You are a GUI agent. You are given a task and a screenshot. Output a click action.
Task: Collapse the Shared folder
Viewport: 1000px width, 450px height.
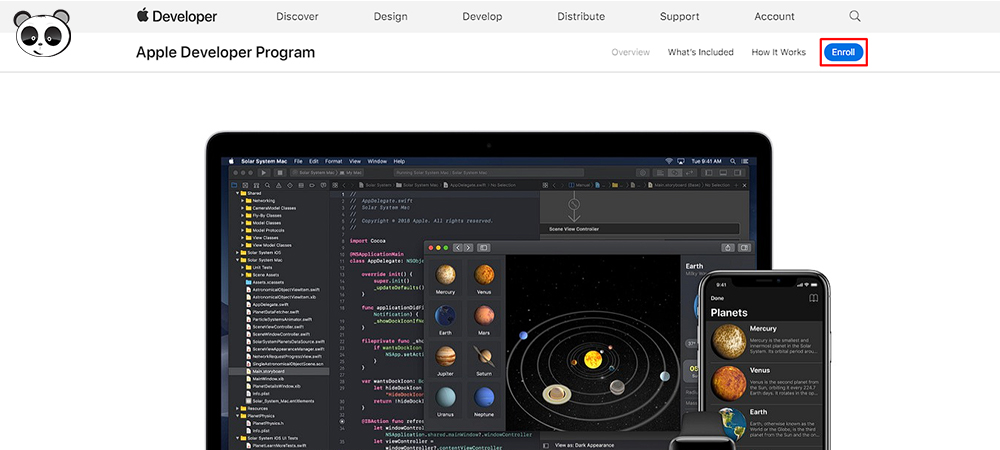click(238, 193)
